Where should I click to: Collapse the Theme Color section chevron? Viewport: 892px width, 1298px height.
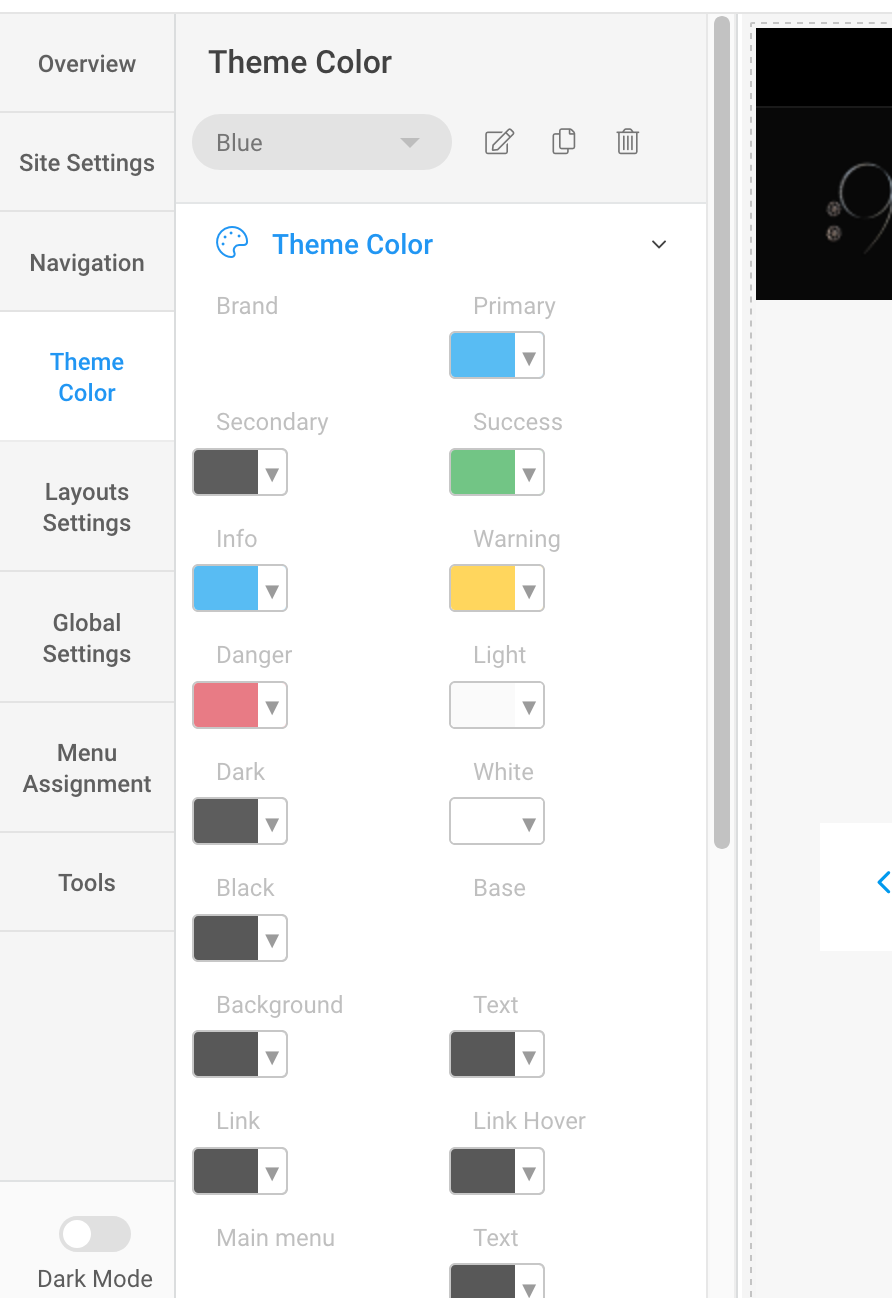(659, 244)
